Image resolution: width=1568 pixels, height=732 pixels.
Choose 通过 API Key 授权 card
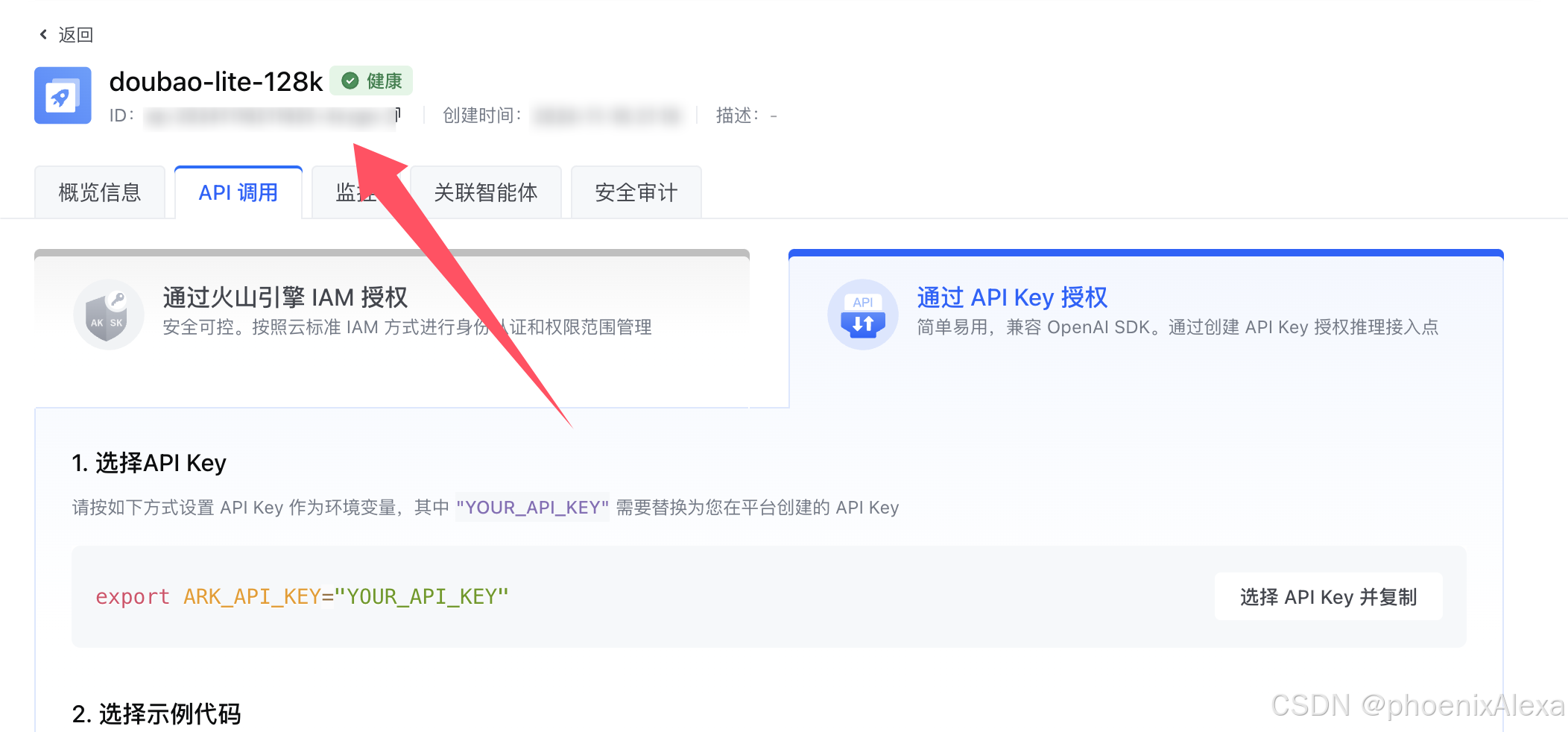[x=1146, y=328]
